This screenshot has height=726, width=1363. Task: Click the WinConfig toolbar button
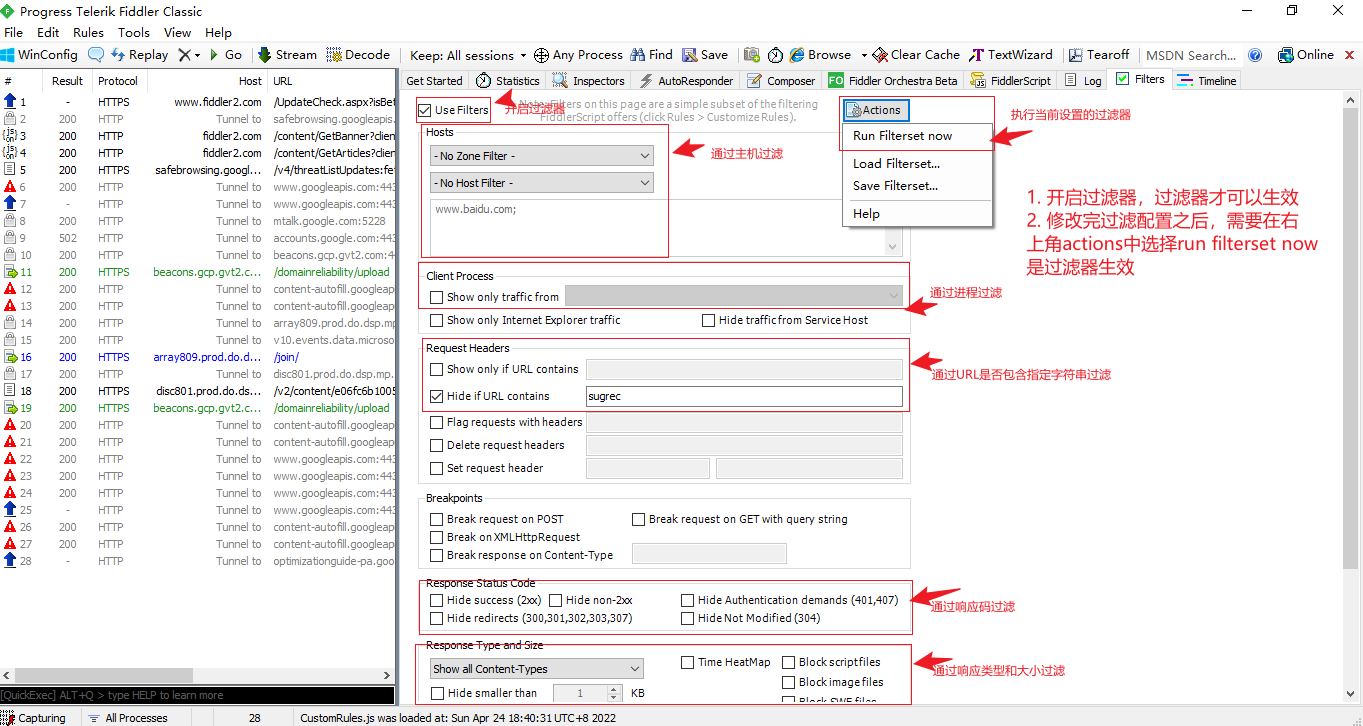pyautogui.click(x=39, y=55)
